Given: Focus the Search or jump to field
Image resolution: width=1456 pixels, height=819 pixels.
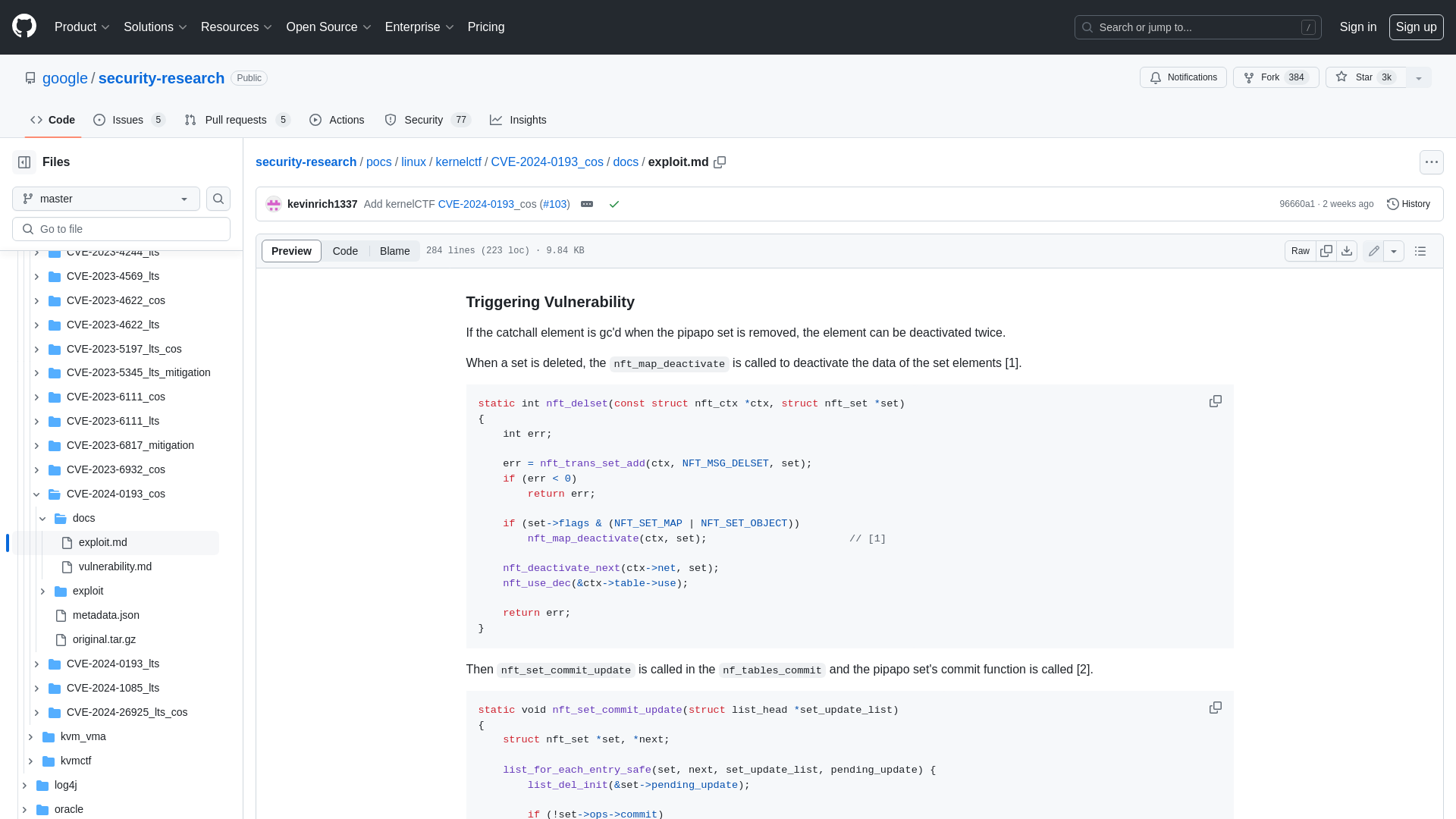Looking at the screenshot, I should [1197, 27].
